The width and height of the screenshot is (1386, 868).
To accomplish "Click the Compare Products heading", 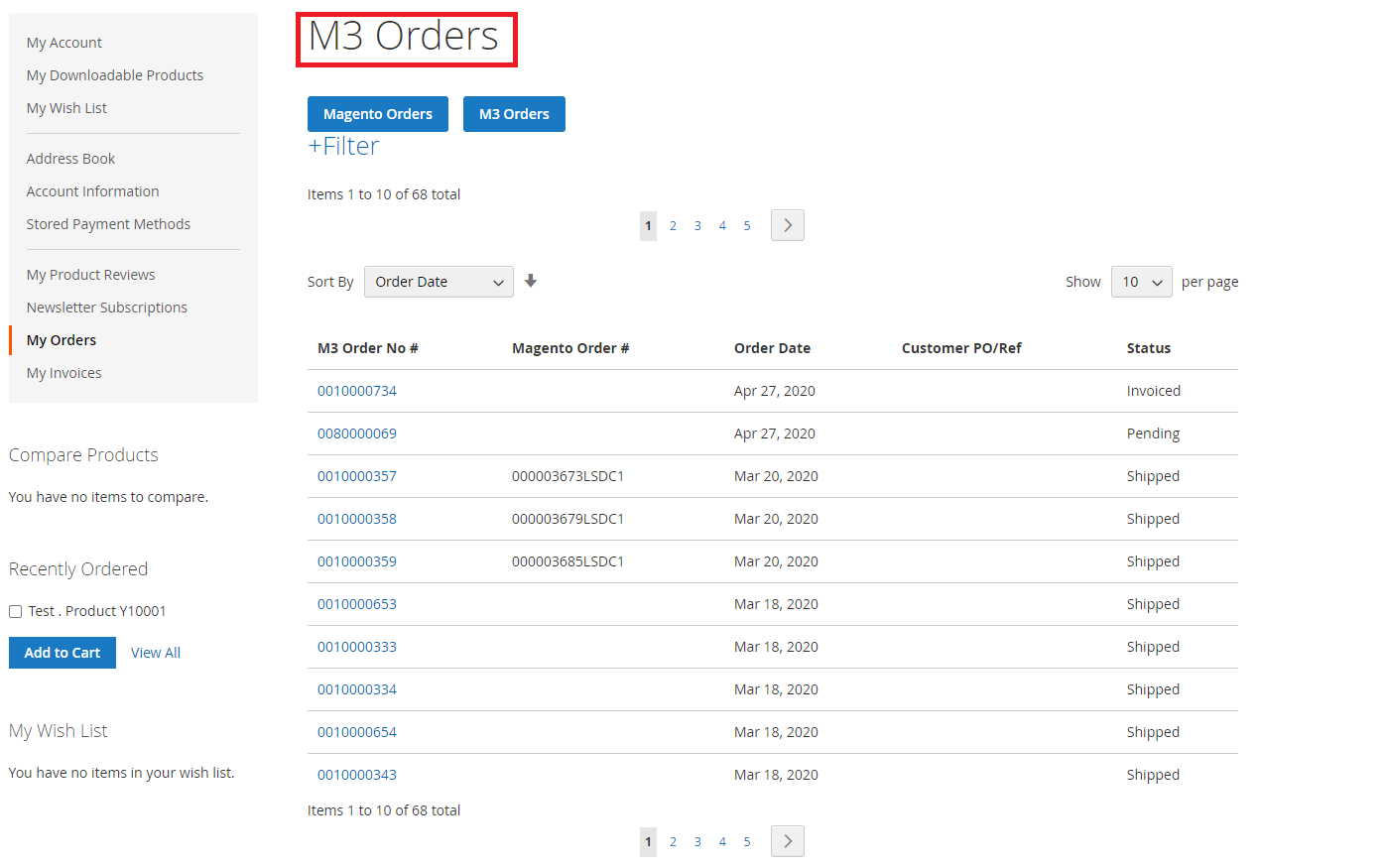I will point(83,455).
